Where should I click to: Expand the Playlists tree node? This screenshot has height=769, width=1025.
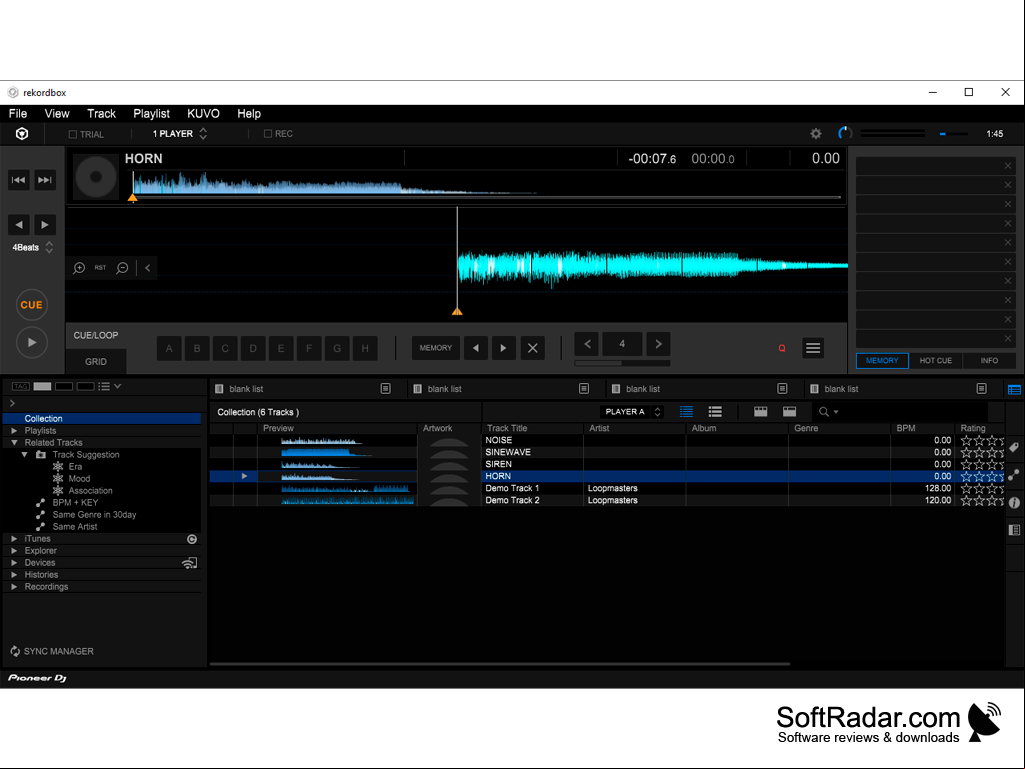click(x=14, y=431)
